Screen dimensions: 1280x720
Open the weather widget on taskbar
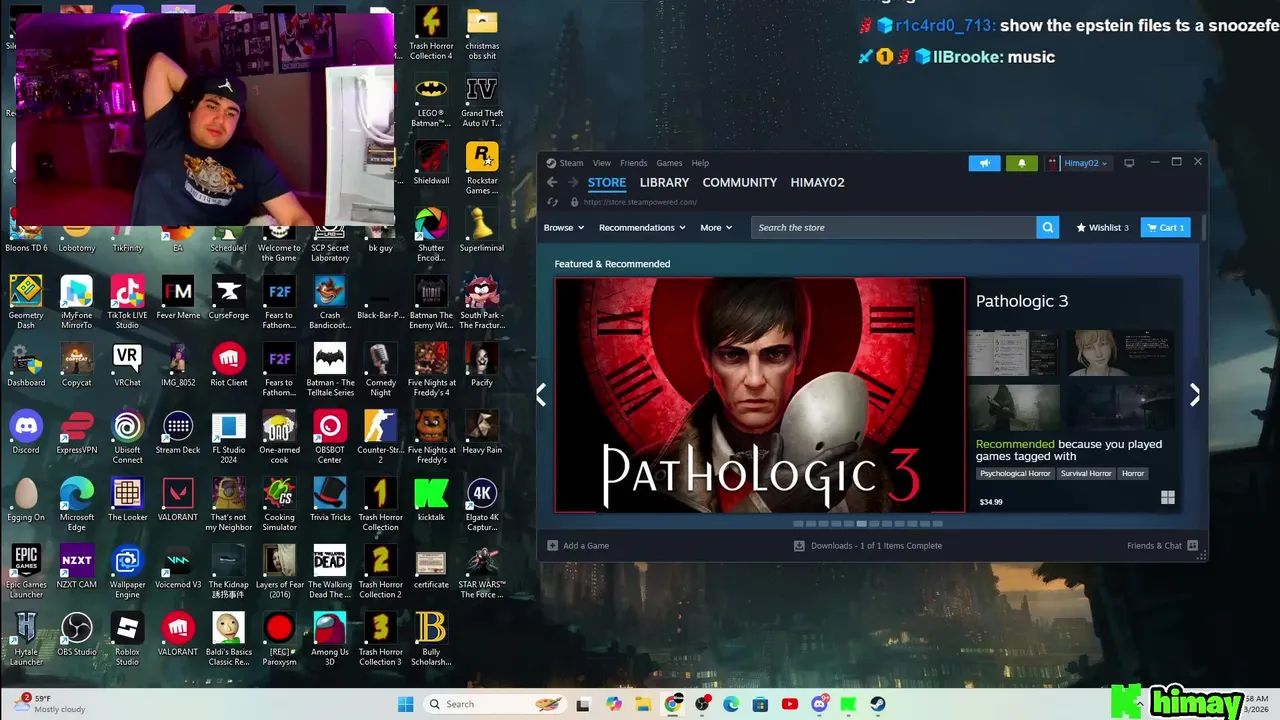pyautogui.click(x=48, y=704)
